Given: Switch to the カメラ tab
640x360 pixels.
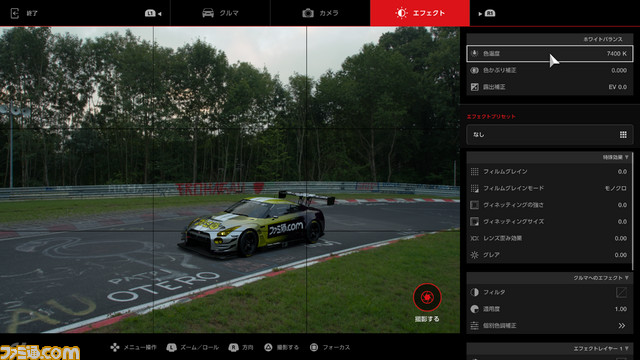Looking at the screenshot, I should (320, 13).
